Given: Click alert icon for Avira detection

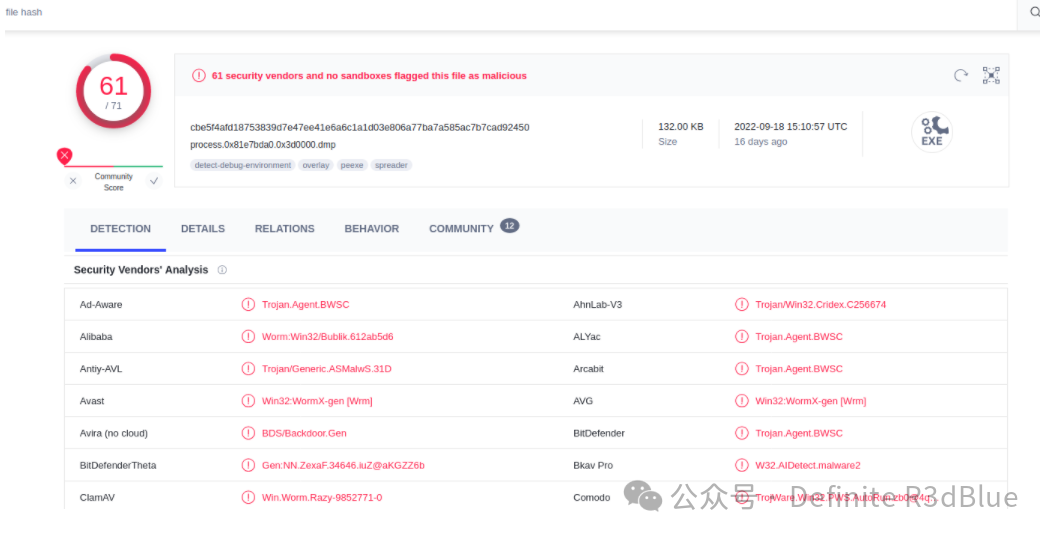Looking at the screenshot, I should (248, 434).
